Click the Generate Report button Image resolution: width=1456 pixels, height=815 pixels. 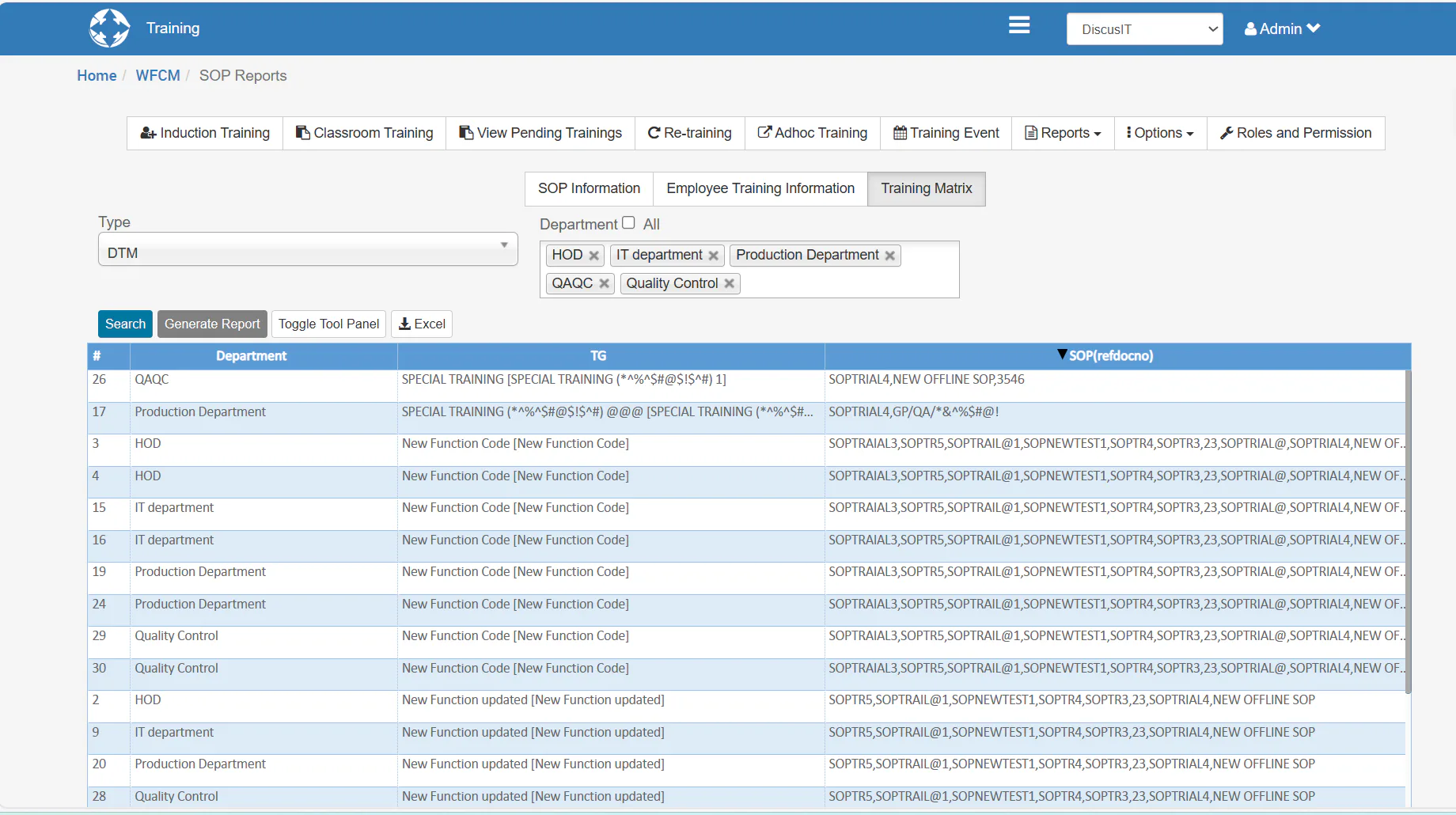click(x=212, y=324)
